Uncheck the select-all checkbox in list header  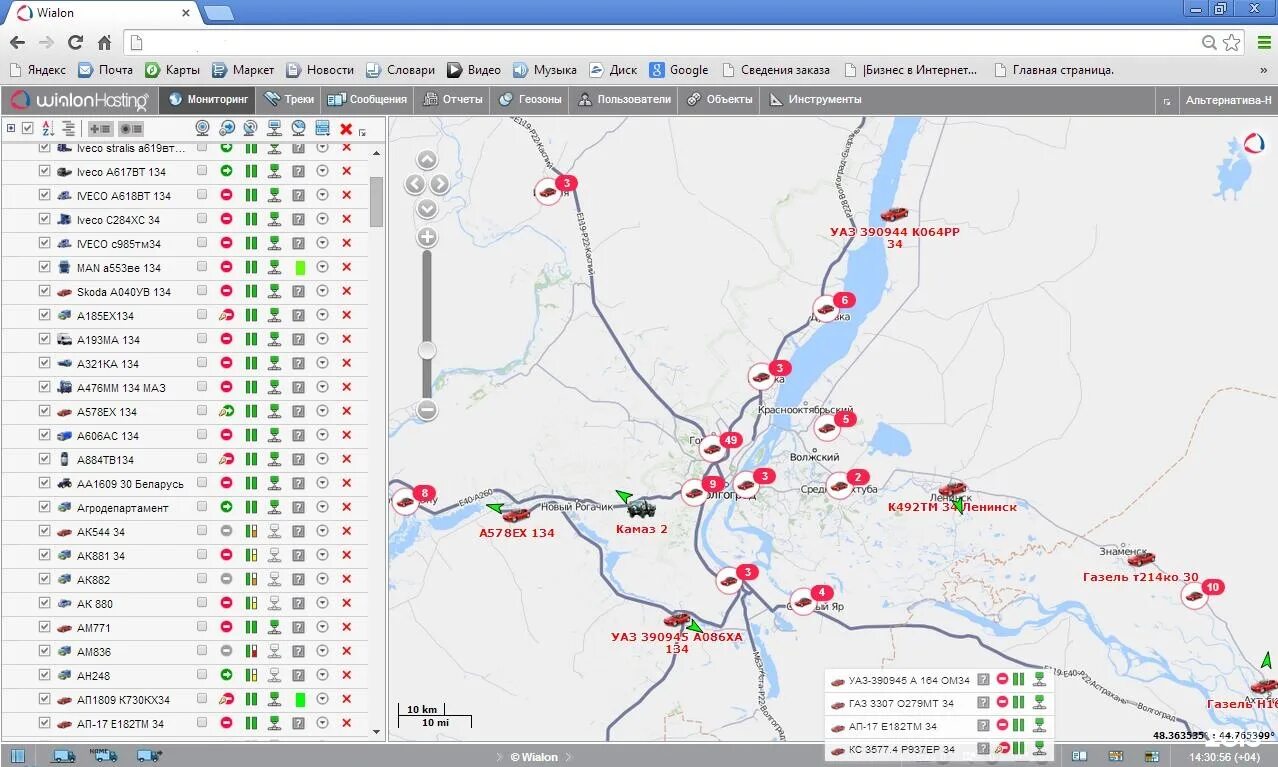tap(28, 128)
